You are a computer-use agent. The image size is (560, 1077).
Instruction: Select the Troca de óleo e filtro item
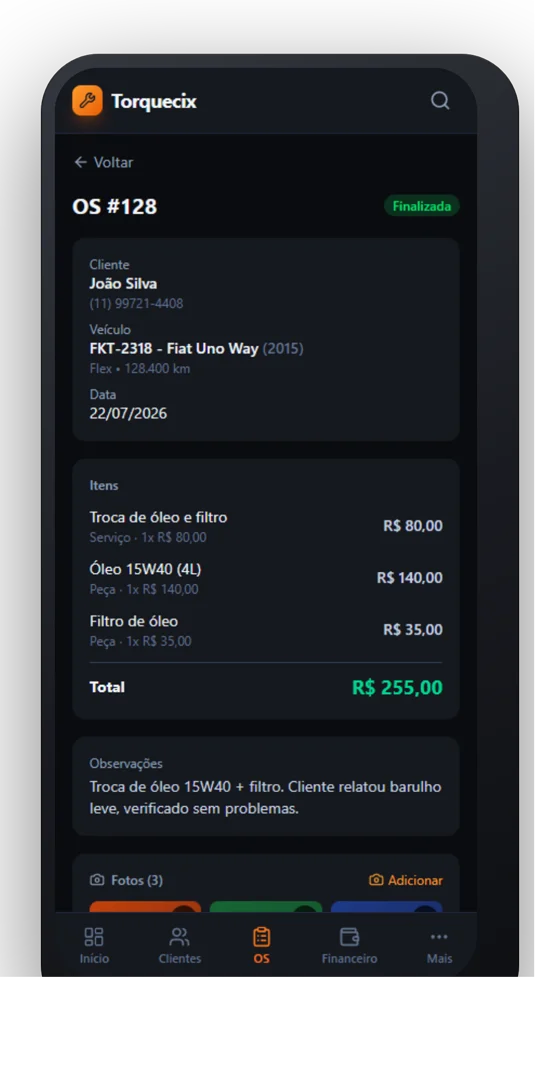(x=266, y=526)
